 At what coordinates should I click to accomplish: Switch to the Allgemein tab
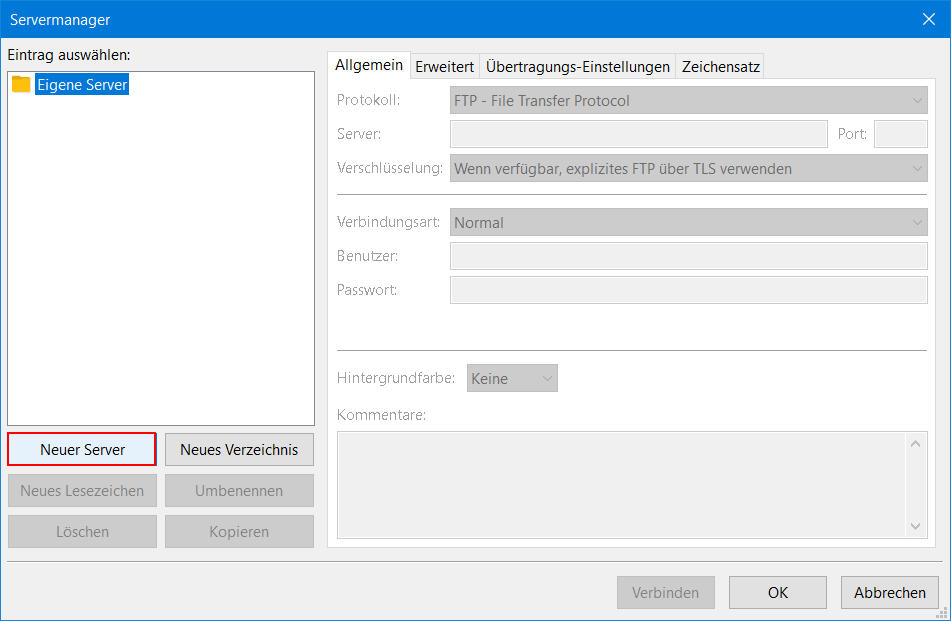369,66
